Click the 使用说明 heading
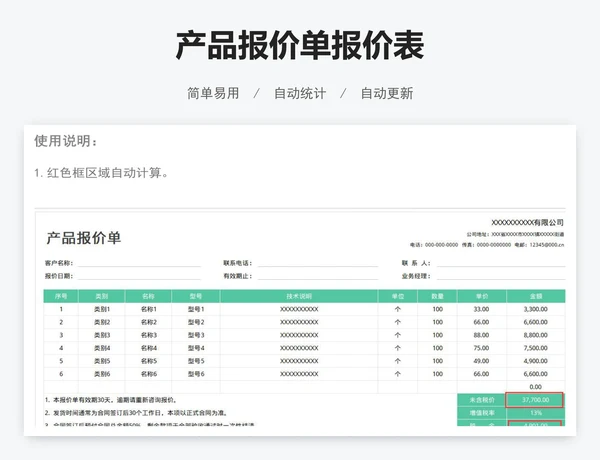 point(65,141)
